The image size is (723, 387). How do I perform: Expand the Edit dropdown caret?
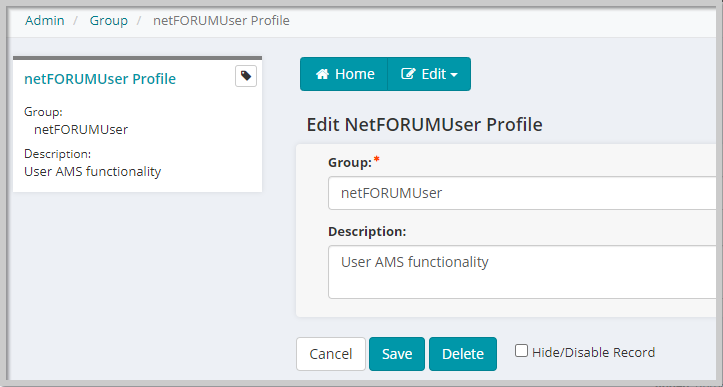[x=454, y=75]
